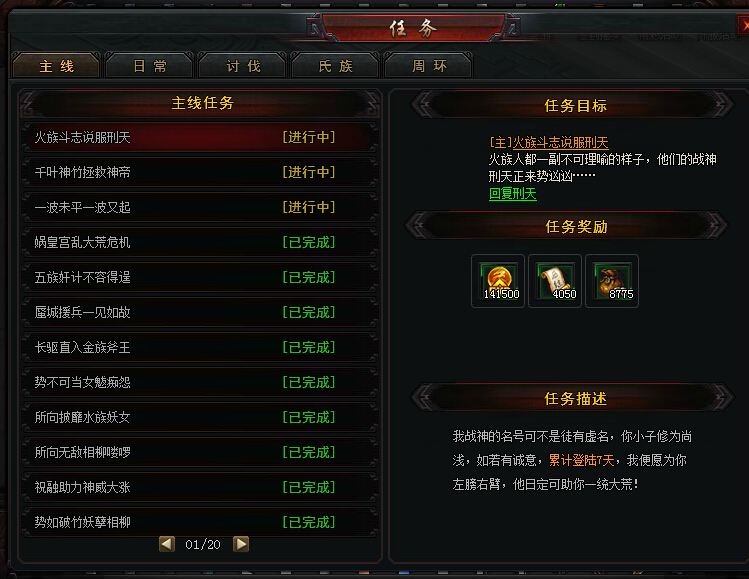Switch to the 讨伐 tab
This screenshot has width=749, height=579.
(243, 65)
